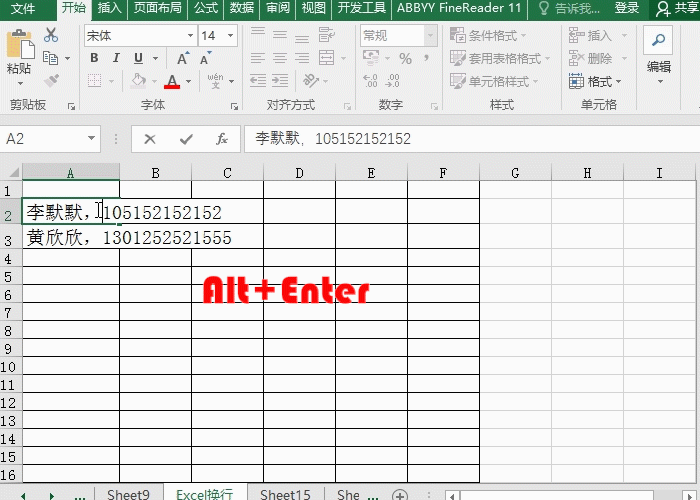This screenshot has width=700, height=500.
Task: Click 格式 format cells button
Action: [x=595, y=81]
